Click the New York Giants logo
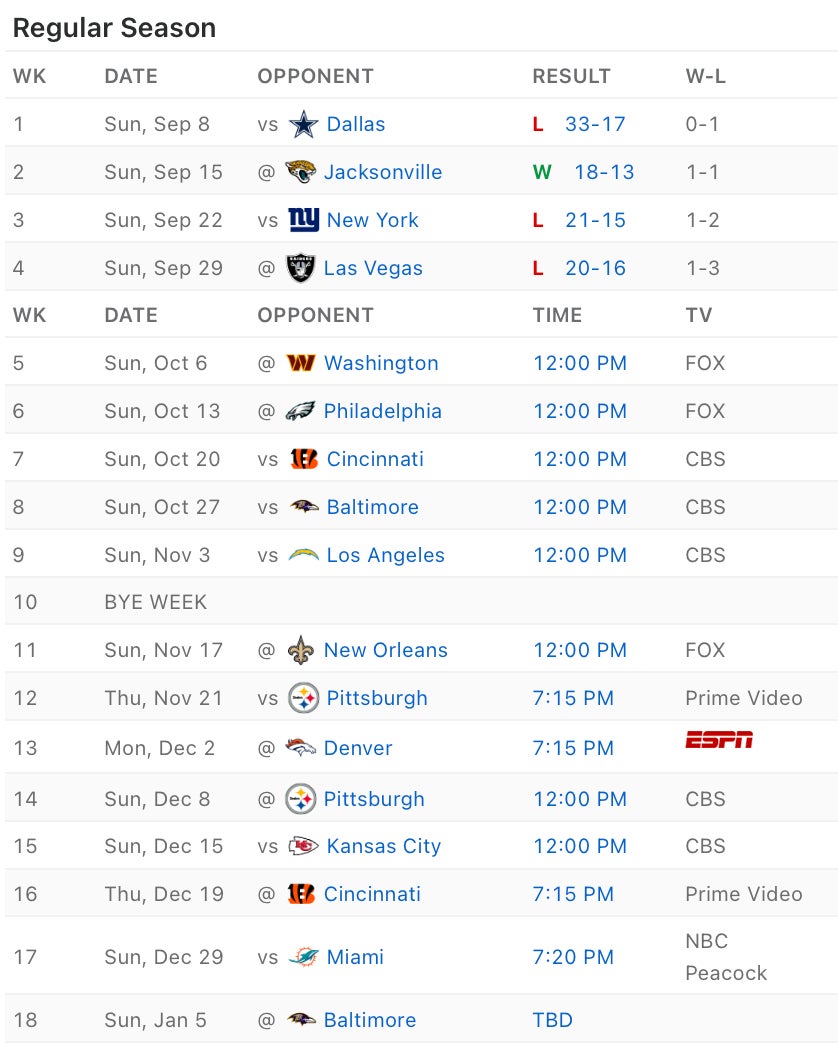Image resolution: width=838 pixels, height=1046 pixels. 303,220
